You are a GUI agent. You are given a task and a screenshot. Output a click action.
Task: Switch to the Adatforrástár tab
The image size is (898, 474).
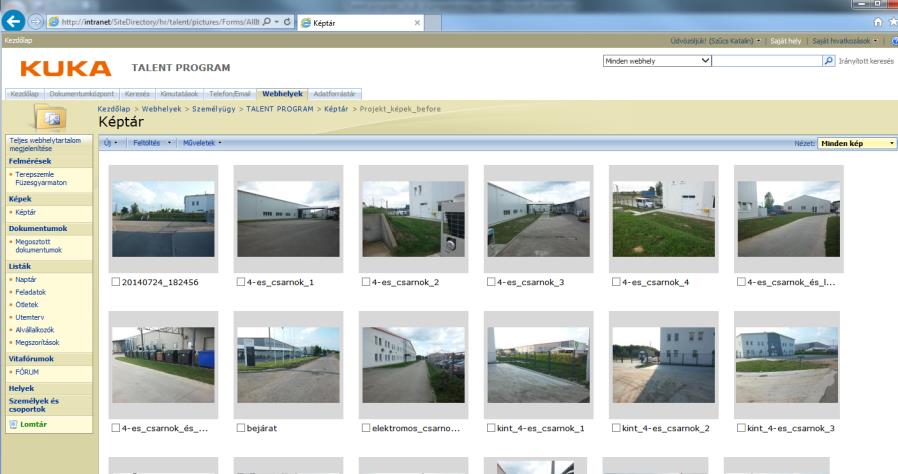[334, 94]
